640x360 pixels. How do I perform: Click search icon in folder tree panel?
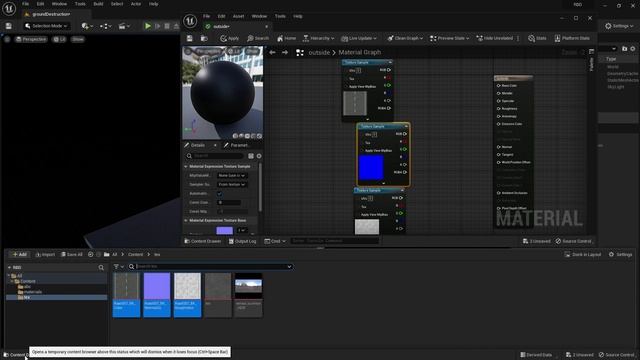(101, 268)
